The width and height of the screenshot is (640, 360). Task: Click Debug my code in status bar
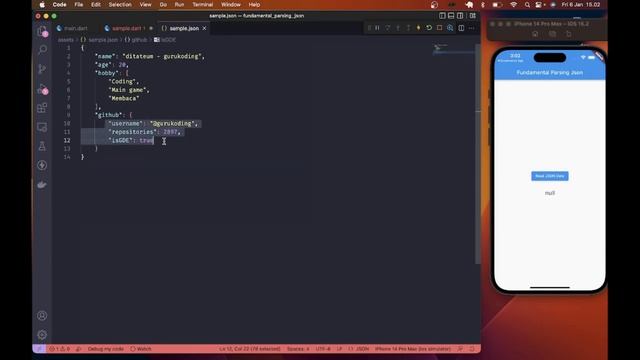(105, 349)
